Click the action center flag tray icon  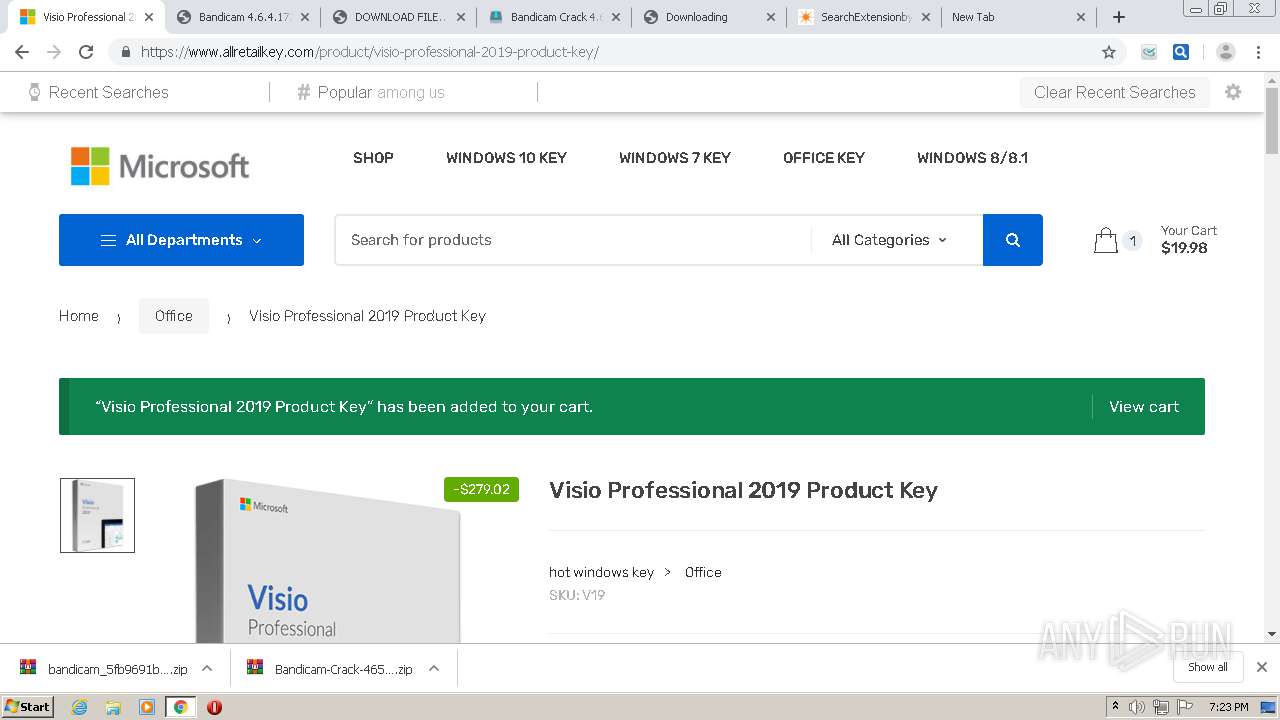(1185, 707)
